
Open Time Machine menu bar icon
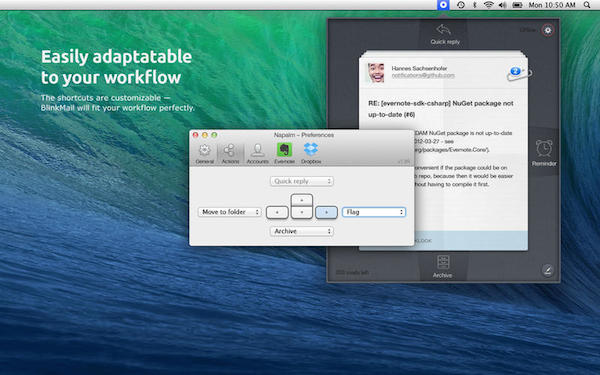(461, 5)
